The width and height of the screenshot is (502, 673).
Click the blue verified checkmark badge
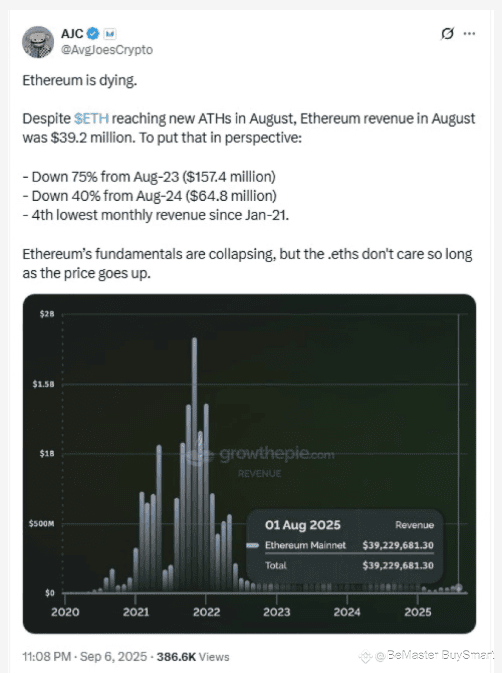pos(93,33)
